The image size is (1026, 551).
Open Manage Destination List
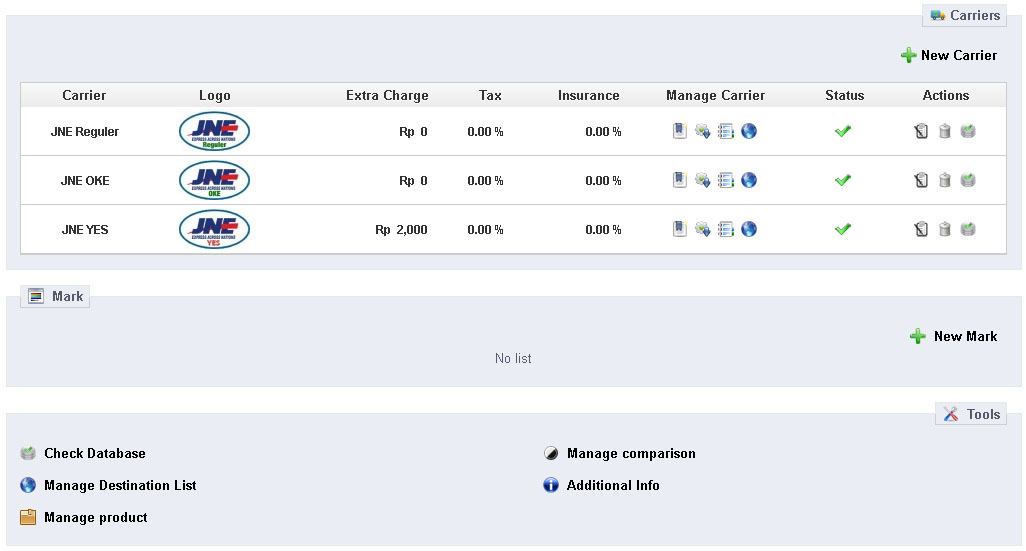[119, 485]
